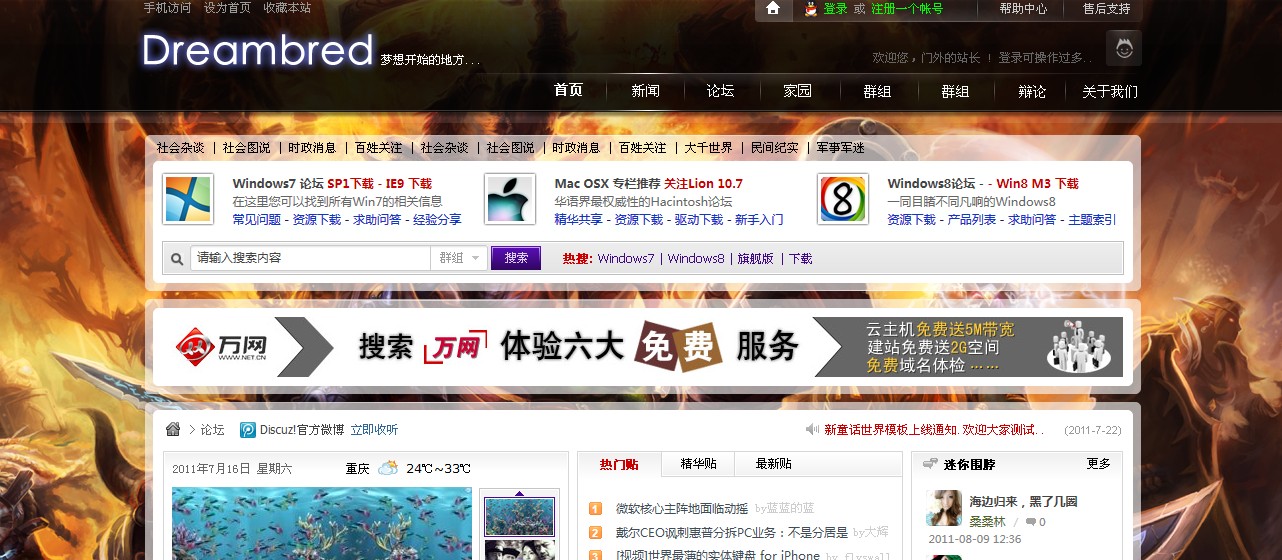Open the post 微软核心主阵地面临动摇
Viewport: 1282px width, 560px height.
click(x=682, y=509)
